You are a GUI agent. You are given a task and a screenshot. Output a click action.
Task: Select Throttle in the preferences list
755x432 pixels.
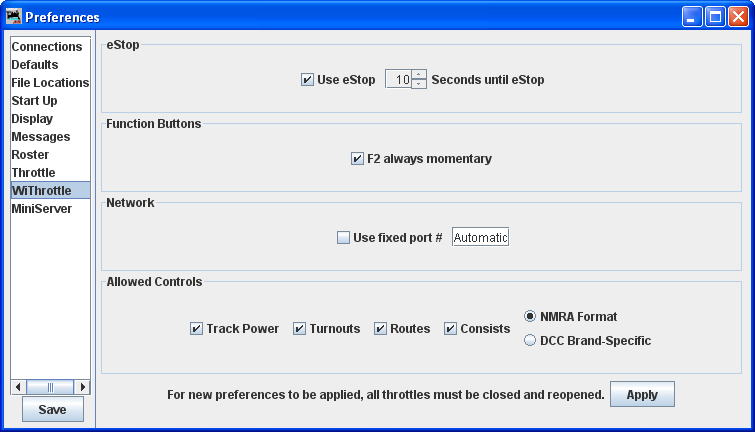[34, 173]
